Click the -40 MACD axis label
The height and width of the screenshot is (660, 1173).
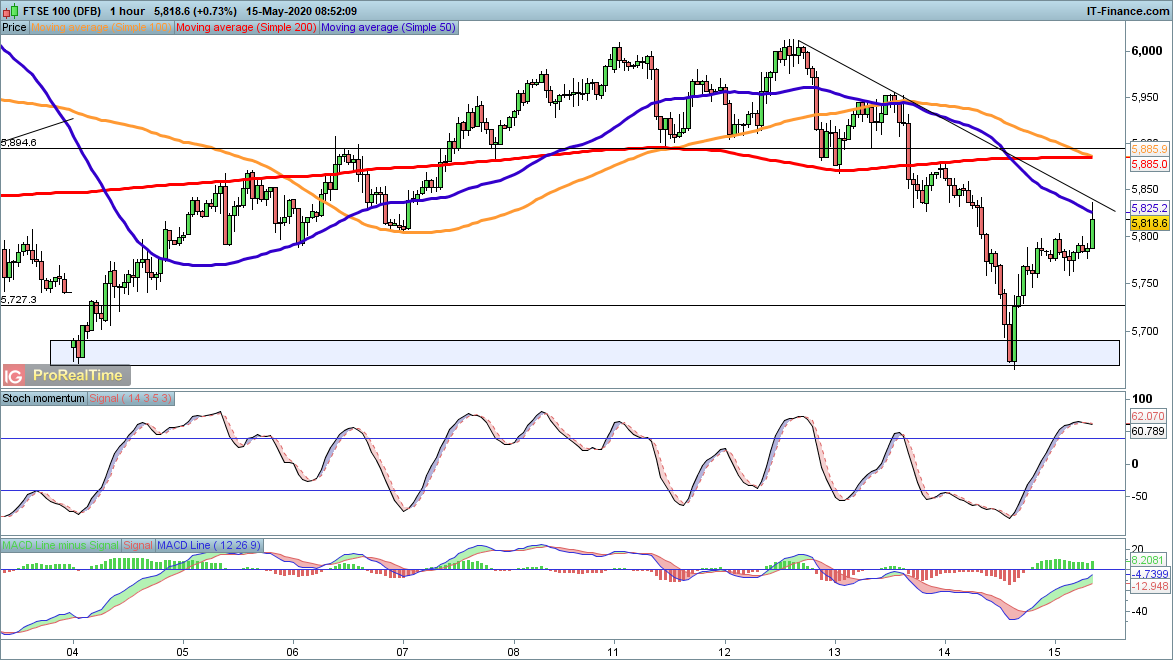[1140, 611]
